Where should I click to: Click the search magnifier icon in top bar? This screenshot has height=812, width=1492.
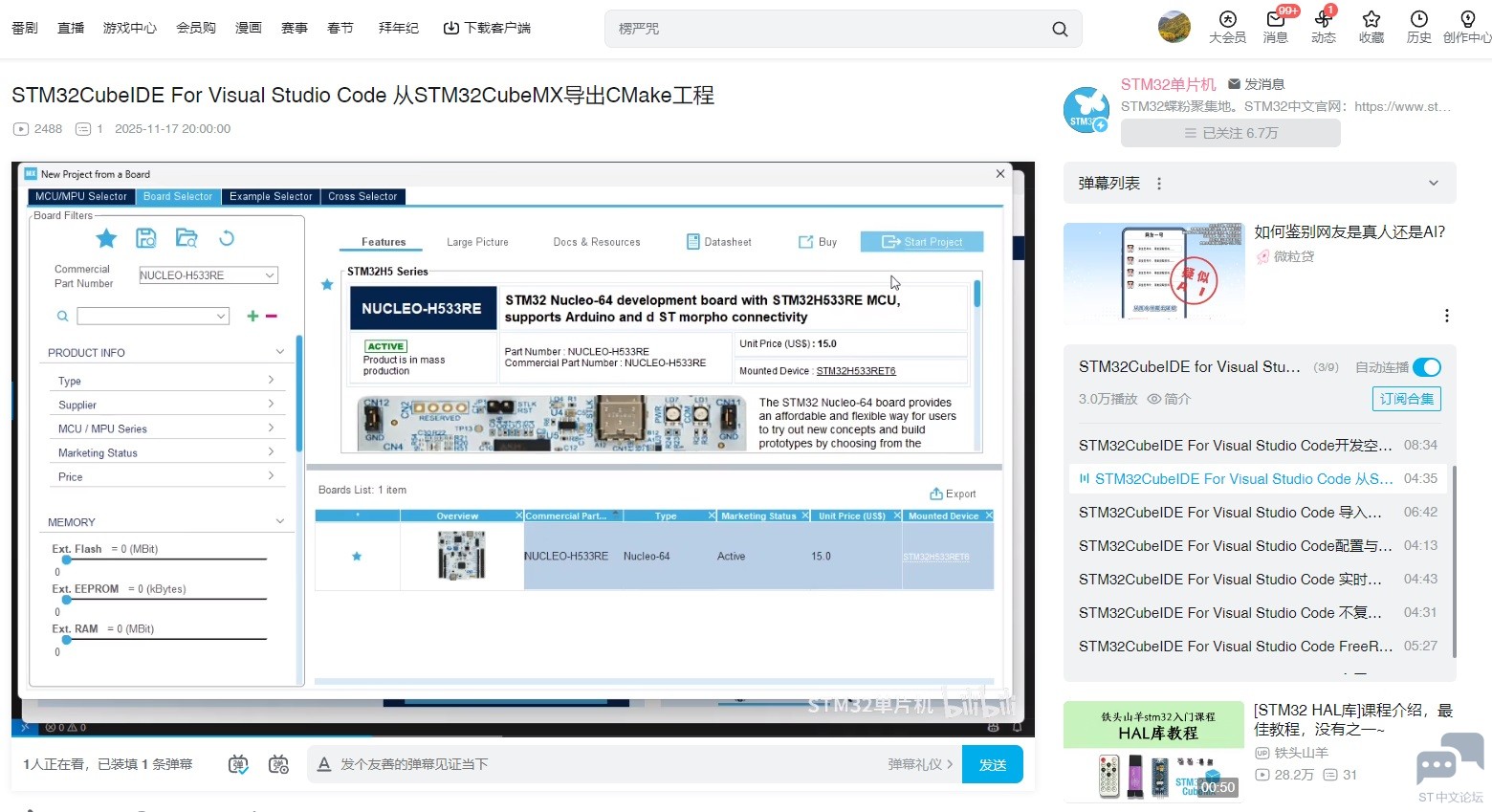coord(1060,29)
